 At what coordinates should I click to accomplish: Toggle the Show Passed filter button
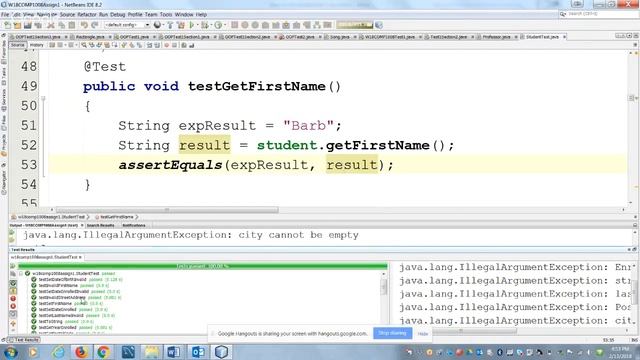[x=13, y=283]
